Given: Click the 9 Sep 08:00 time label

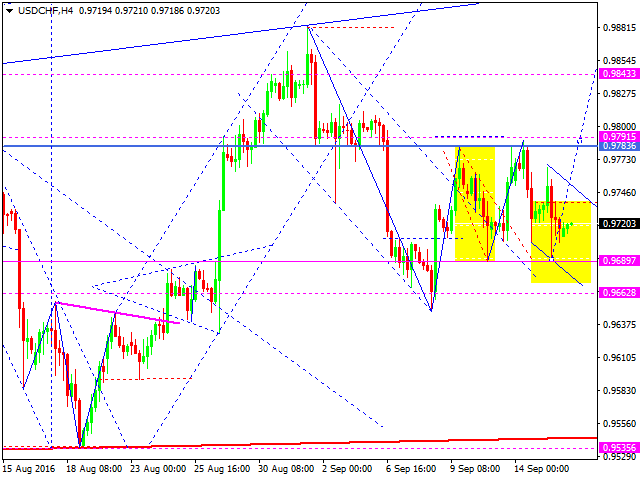Looking at the screenshot, I should click(x=475, y=469).
